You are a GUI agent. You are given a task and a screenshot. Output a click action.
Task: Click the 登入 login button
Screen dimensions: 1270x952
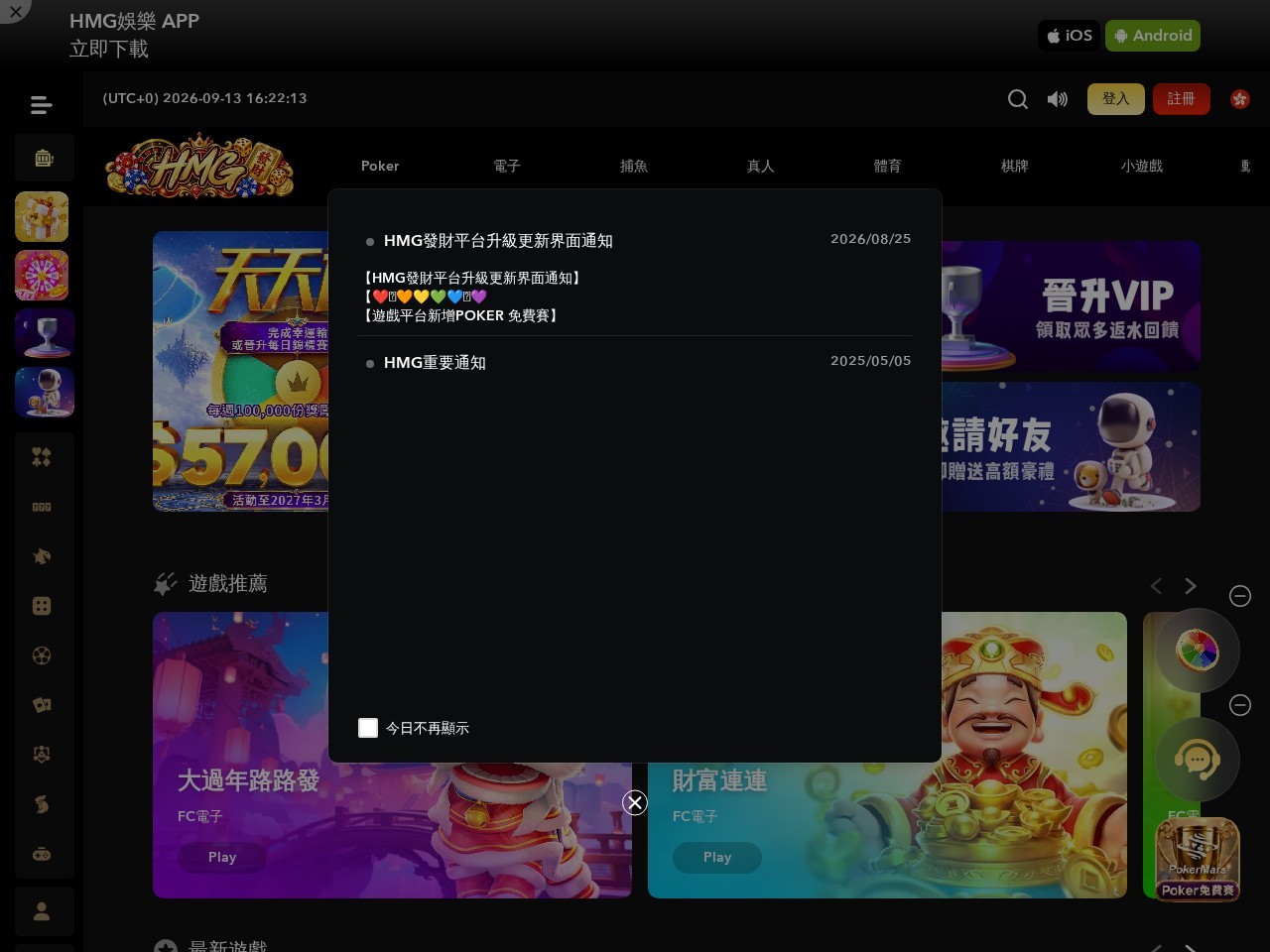click(1116, 99)
